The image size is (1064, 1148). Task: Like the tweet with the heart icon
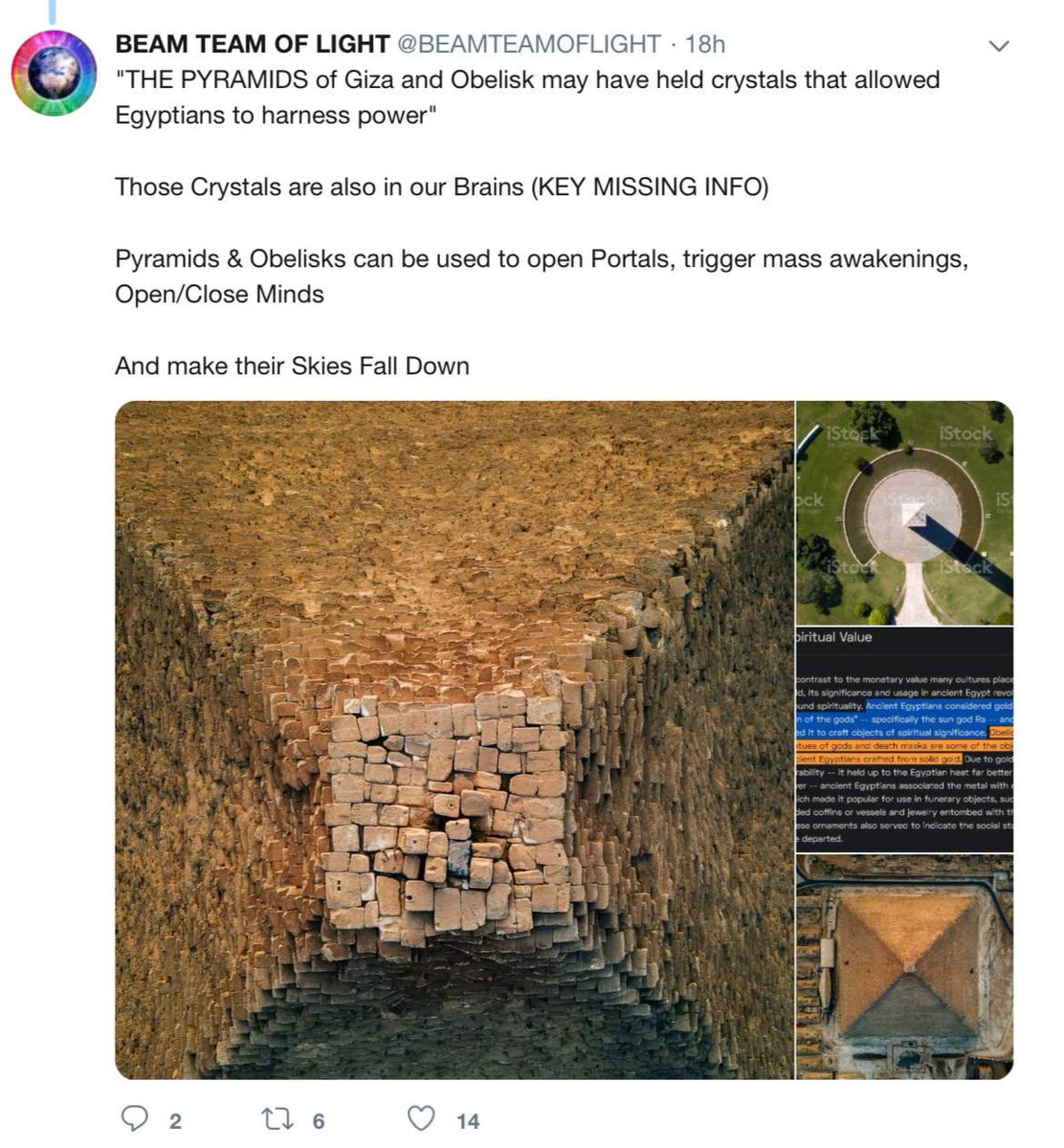[x=422, y=1119]
